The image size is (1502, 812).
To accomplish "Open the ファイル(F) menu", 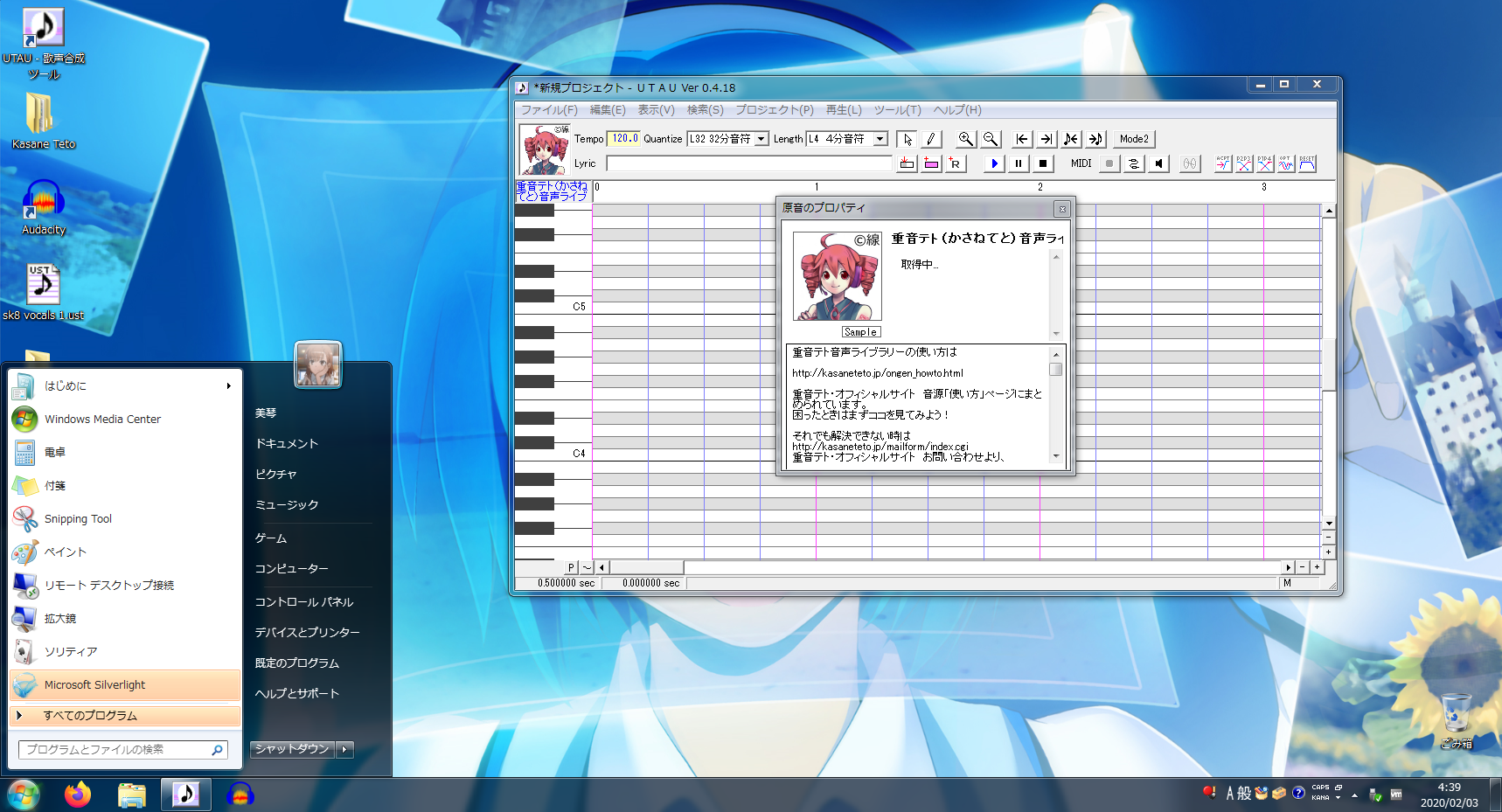I will click(x=549, y=110).
